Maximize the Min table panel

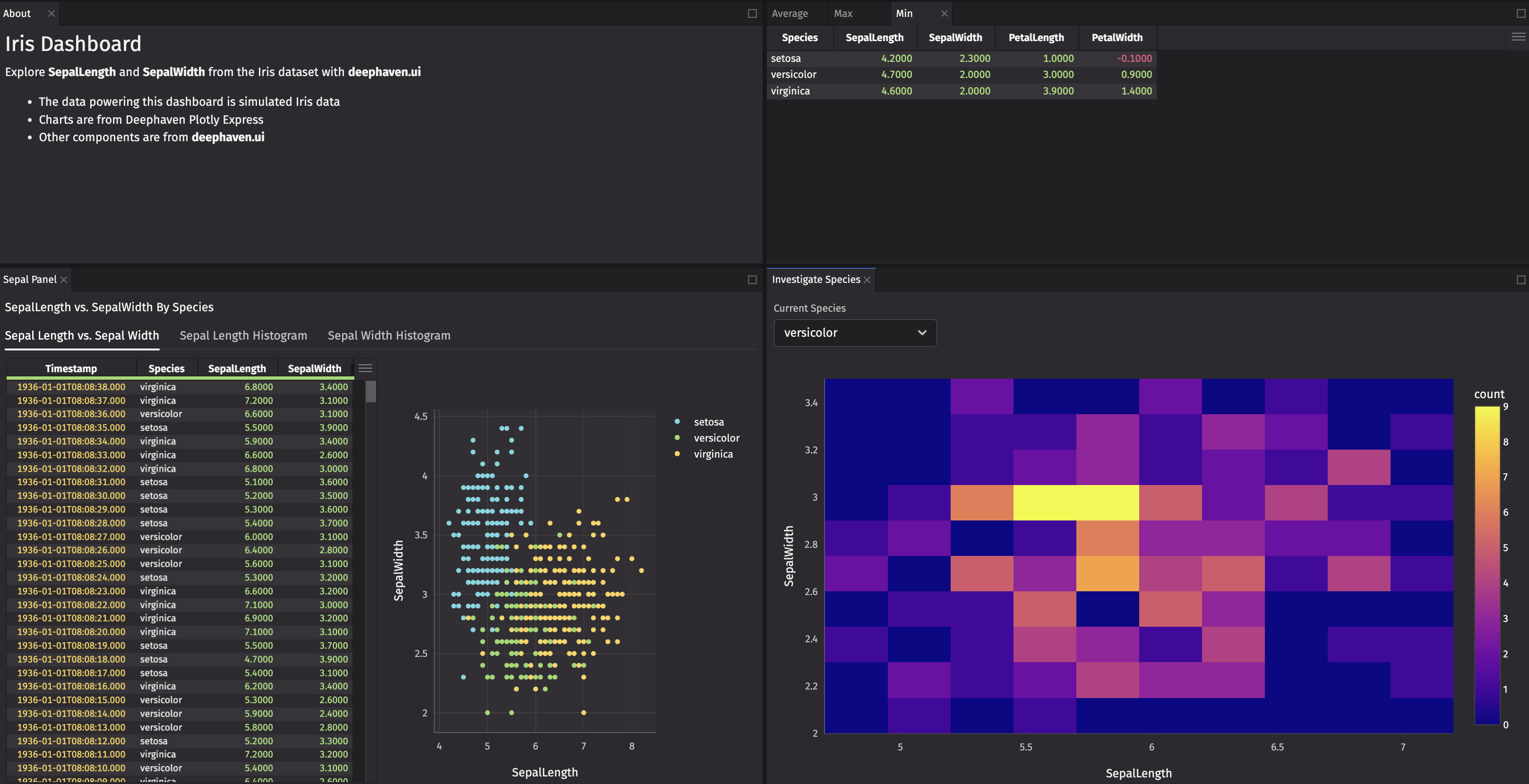[x=1520, y=13]
